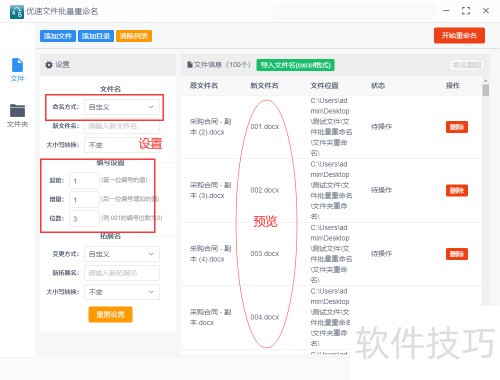This screenshot has height=380, width=500.
Task: Click new name 004.docx
Action: coord(265,317)
